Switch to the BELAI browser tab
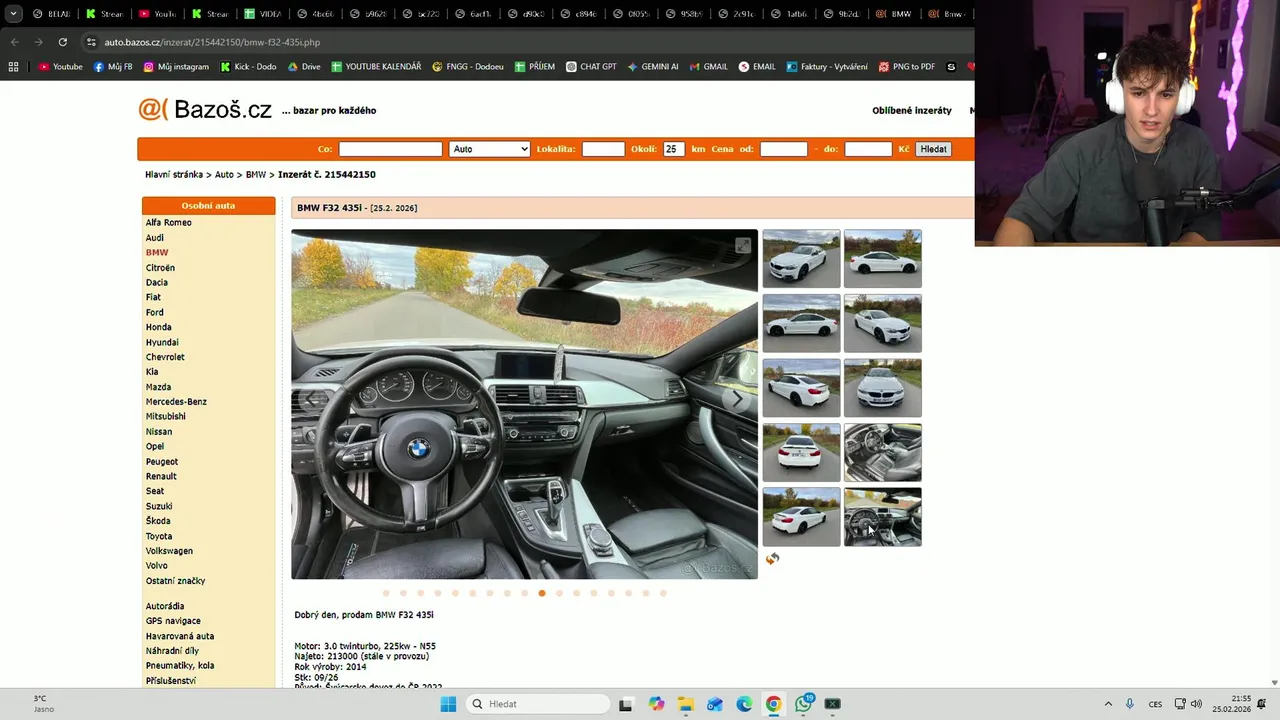The height and width of the screenshot is (720, 1280). coord(51,14)
